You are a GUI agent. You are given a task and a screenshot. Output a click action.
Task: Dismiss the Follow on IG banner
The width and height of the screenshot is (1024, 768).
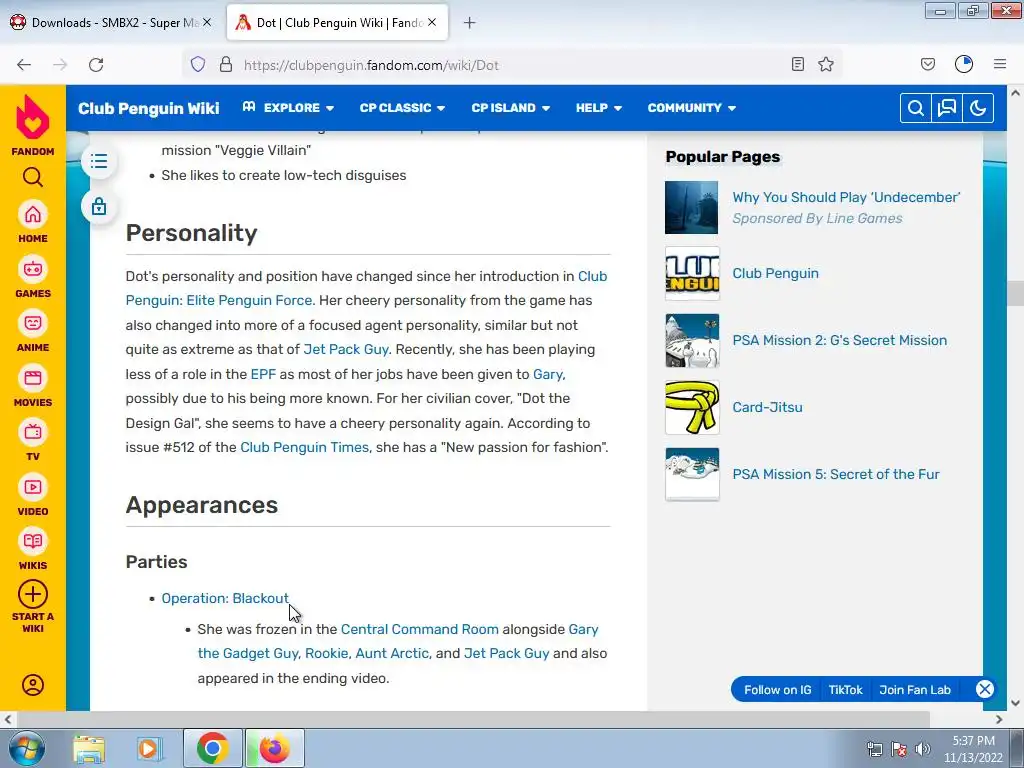[985, 689]
